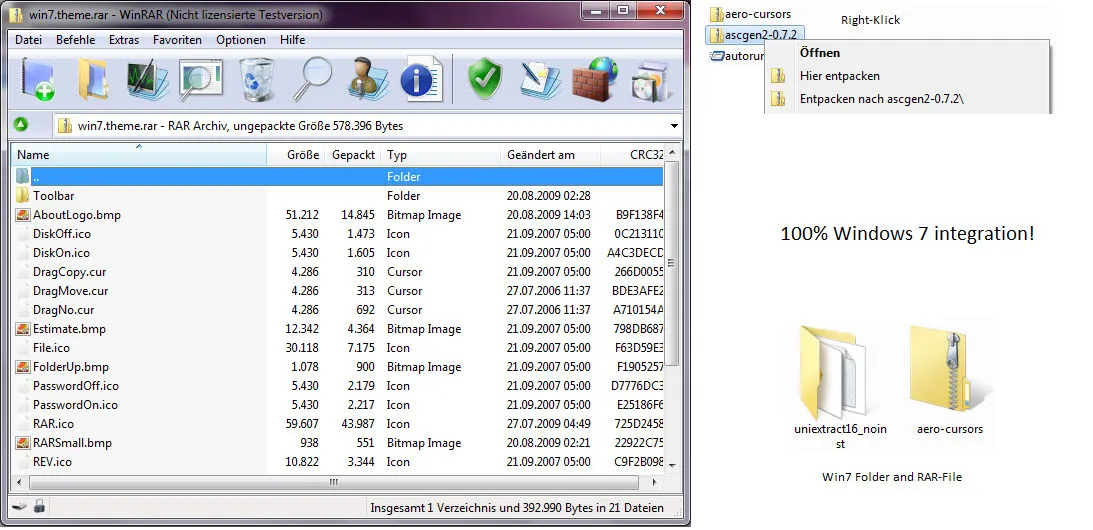Open the Befehle menu

click(76, 40)
